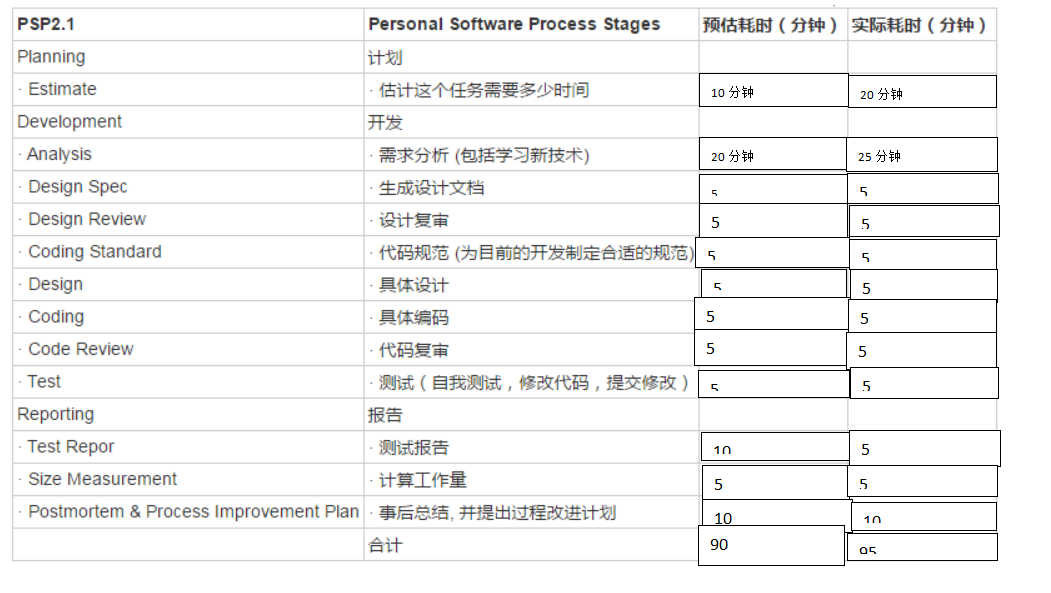Viewport: 1051px width, 593px height.
Task: Click the Development section label
Action: pyautogui.click(x=69, y=122)
